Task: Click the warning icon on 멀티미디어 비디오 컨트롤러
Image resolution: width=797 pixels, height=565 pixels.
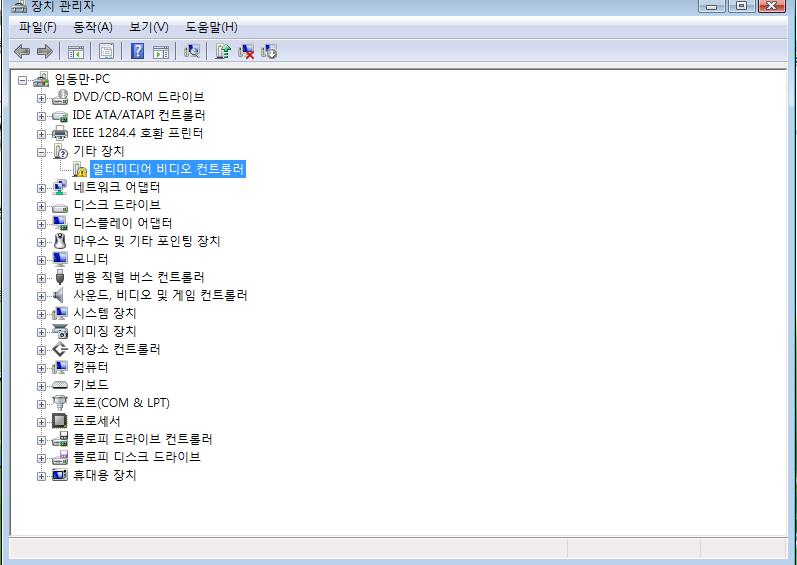Action: [80, 169]
